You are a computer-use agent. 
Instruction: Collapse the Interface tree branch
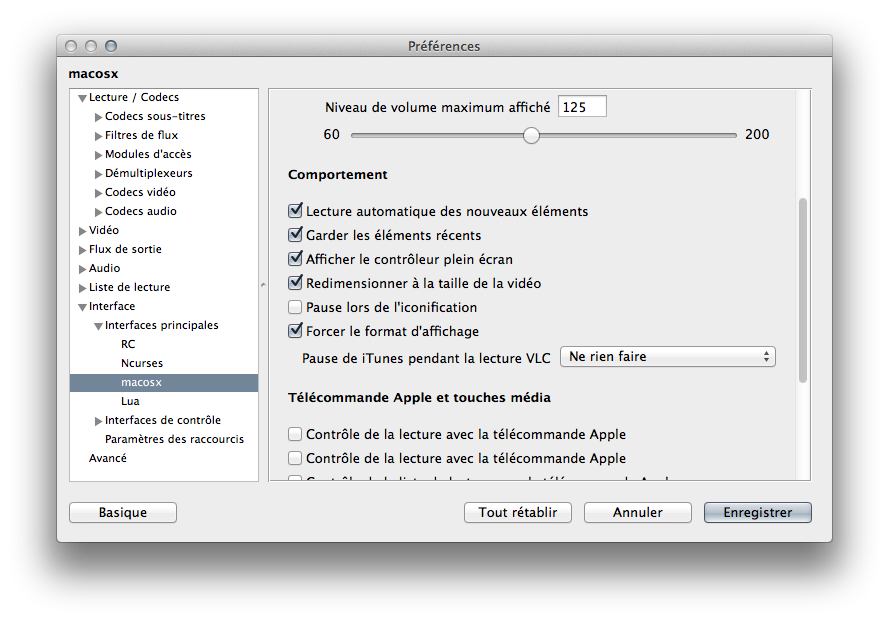point(82,307)
